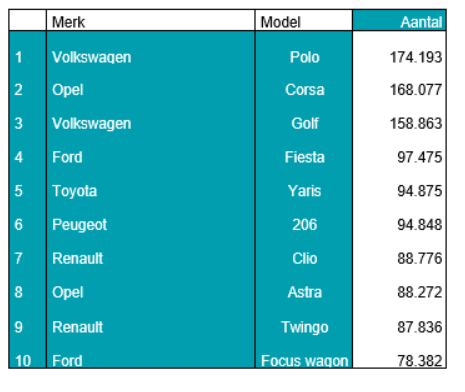The image size is (465, 392).
Task: Select the Corsa model cell
Action: [x=304, y=90]
